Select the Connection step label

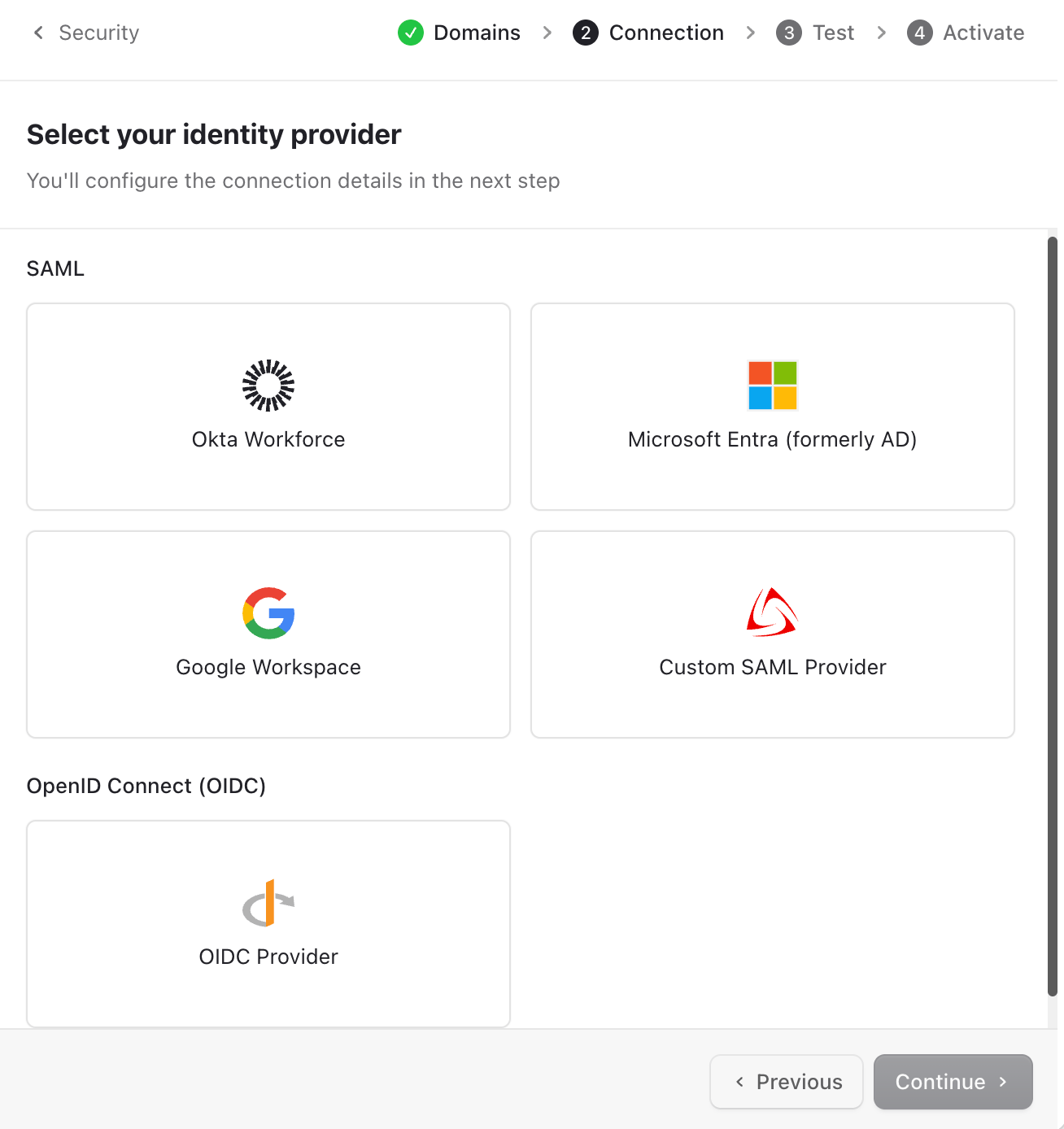coord(666,33)
